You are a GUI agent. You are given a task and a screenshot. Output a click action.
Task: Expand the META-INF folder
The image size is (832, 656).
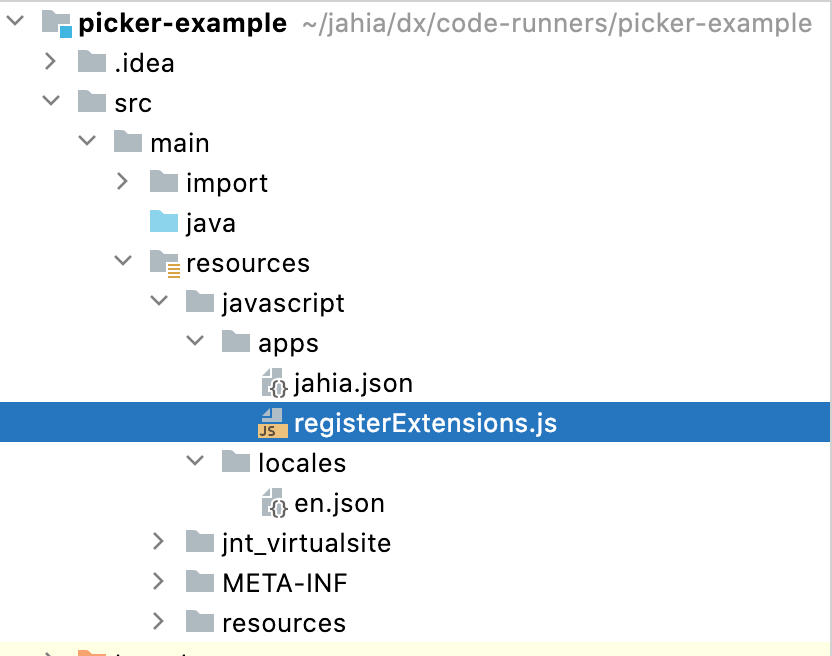tap(158, 582)
